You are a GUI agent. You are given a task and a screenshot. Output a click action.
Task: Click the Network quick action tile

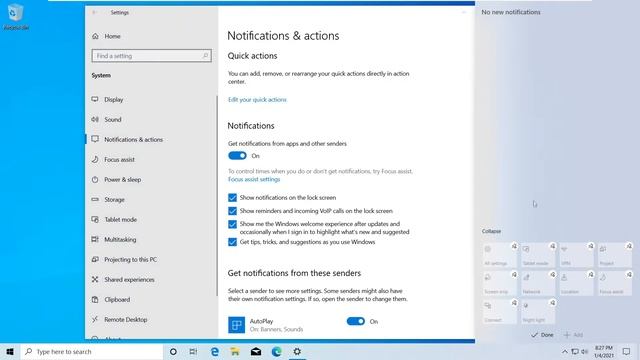click(537, 284)
